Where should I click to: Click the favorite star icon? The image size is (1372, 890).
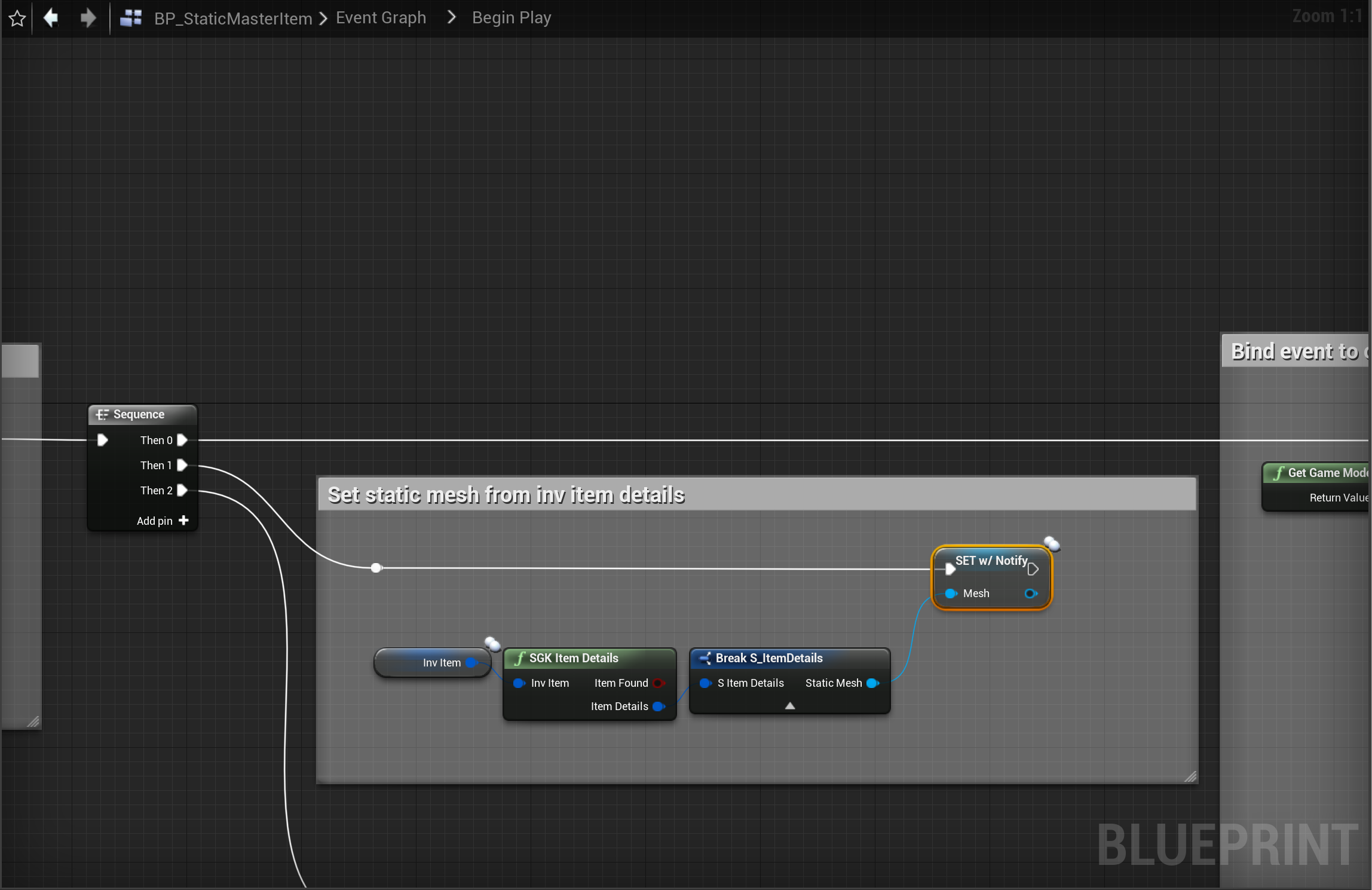tap(17, 19)
